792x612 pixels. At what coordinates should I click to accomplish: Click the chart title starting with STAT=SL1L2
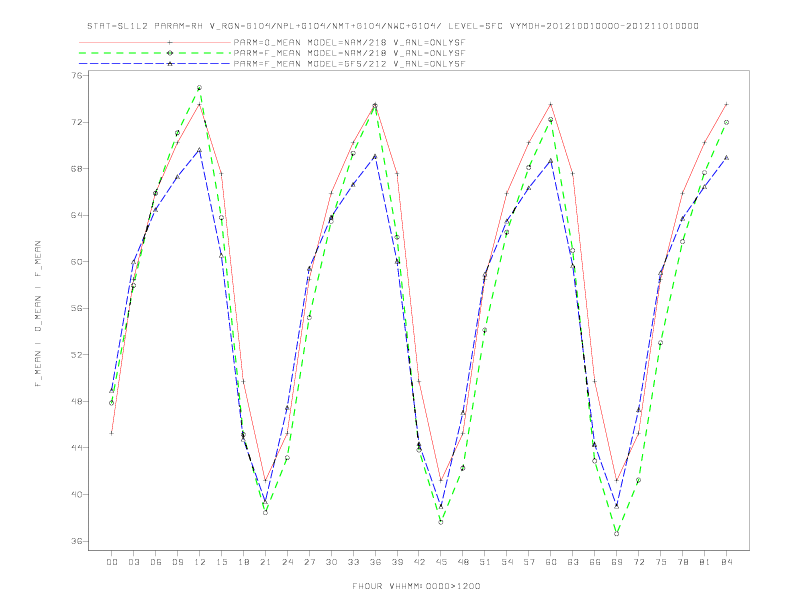click(x=393, y=26)
